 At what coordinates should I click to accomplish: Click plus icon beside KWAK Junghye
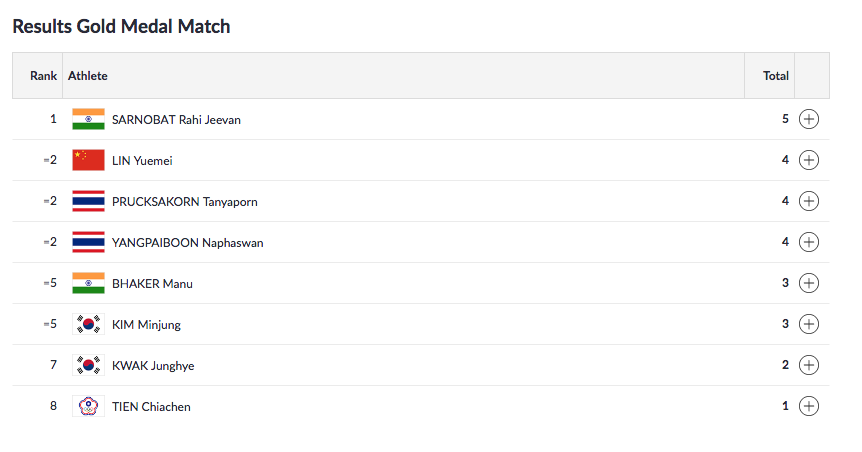pos(809,365)
